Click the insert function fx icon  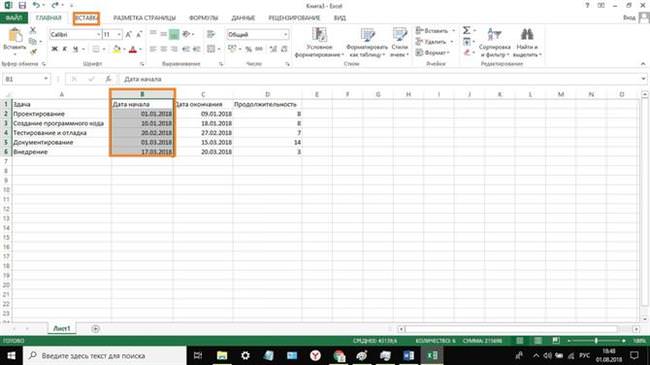(108, 79)
